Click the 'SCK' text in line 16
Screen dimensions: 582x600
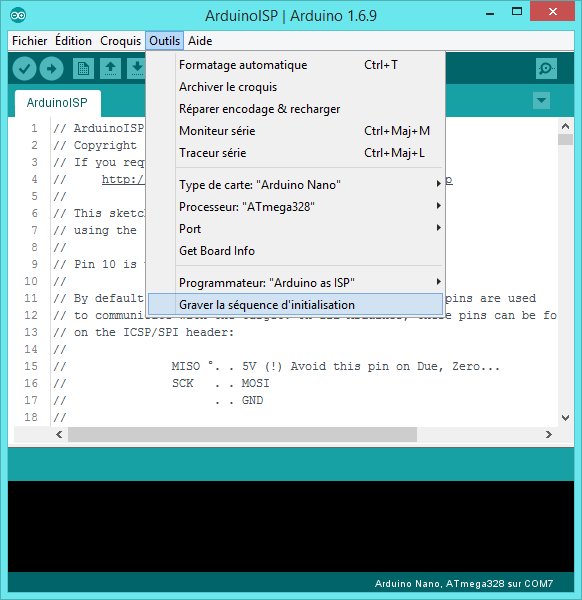183,383
